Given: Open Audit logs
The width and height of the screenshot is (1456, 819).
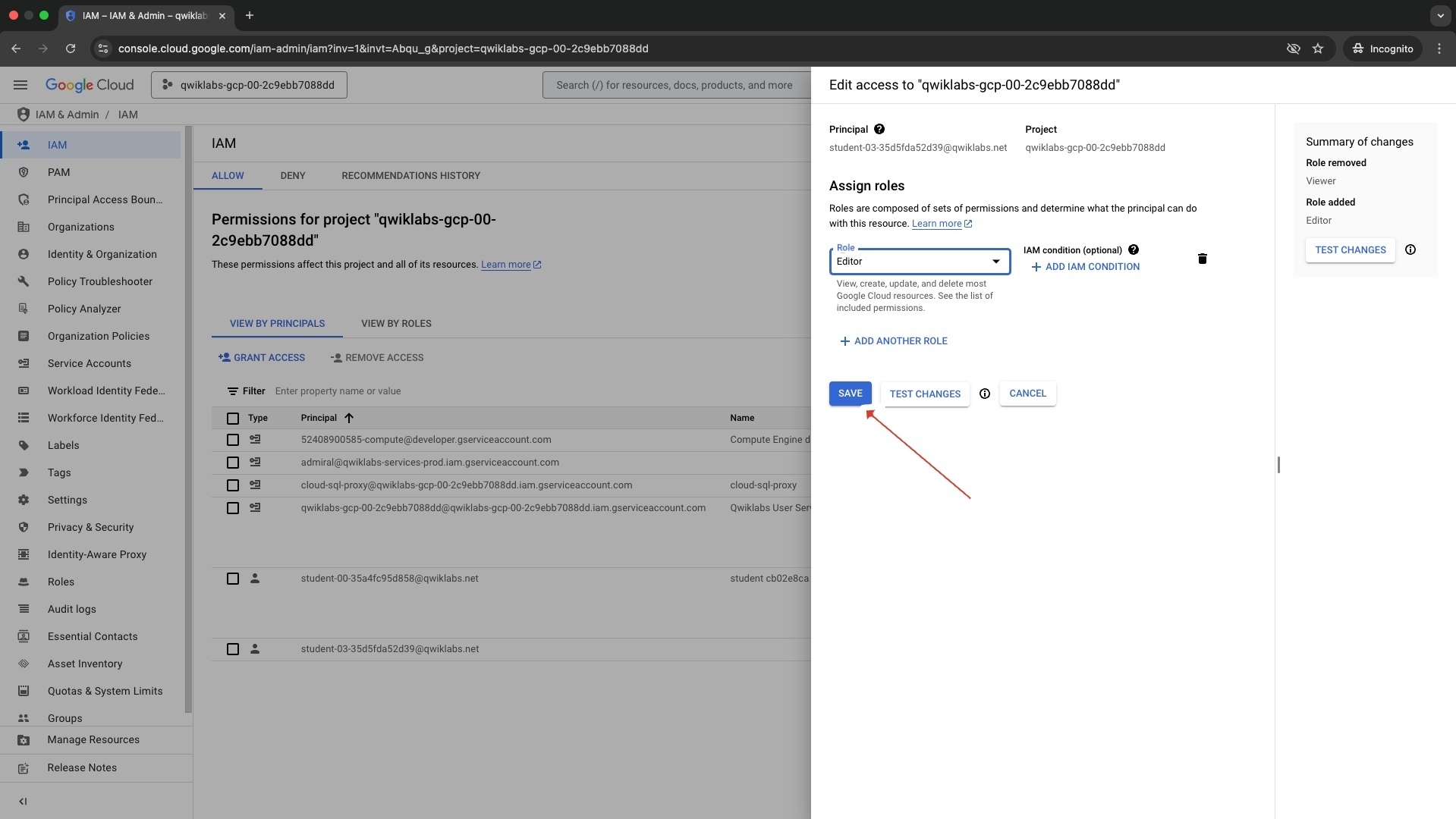Looking at the screenshot, I should point(91,609).
